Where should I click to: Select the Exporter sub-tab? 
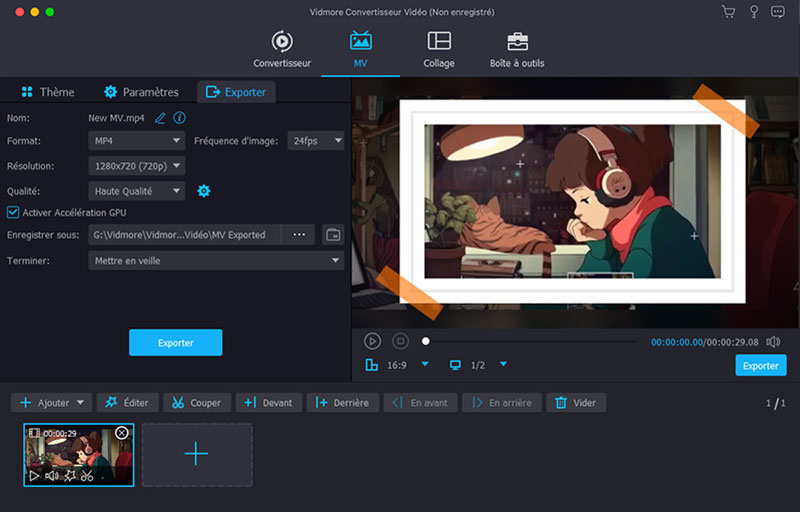tap(236, 92)
